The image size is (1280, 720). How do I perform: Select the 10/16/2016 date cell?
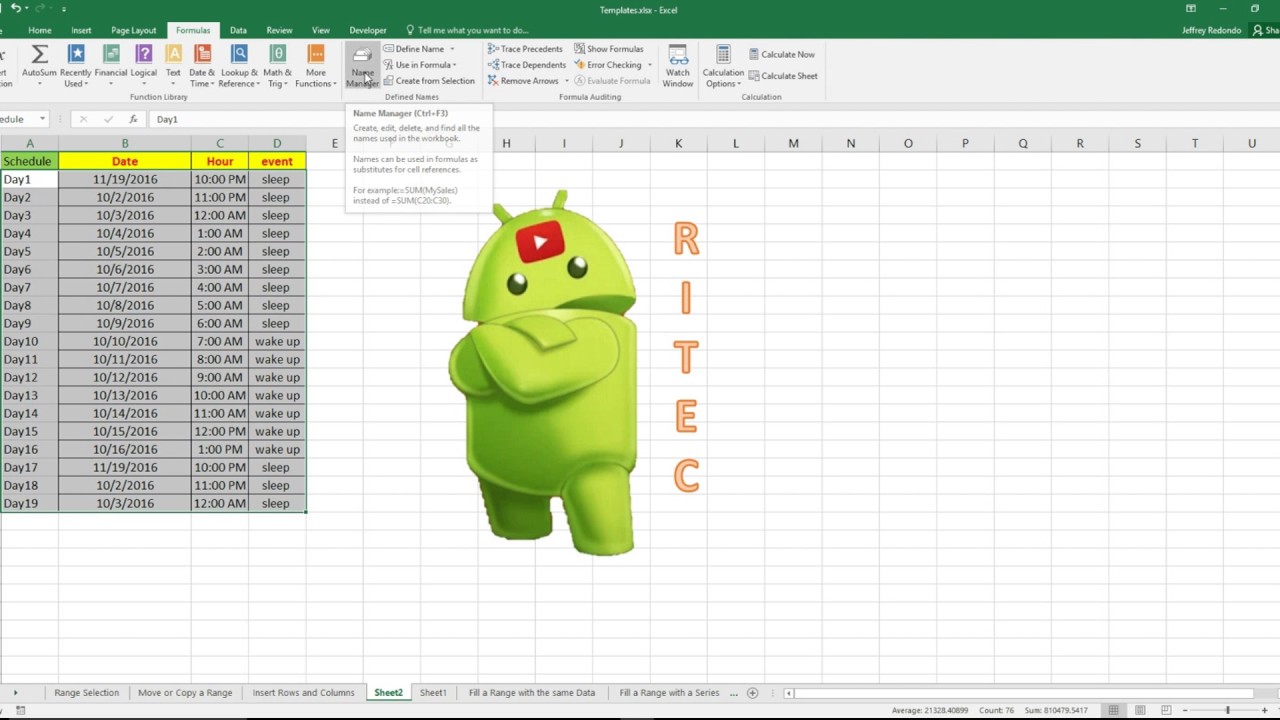click(125, 449)
